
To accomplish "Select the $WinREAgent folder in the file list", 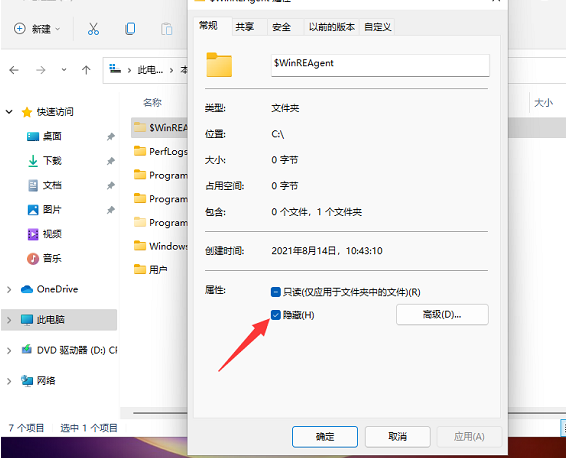I will [x=160, y=127].
